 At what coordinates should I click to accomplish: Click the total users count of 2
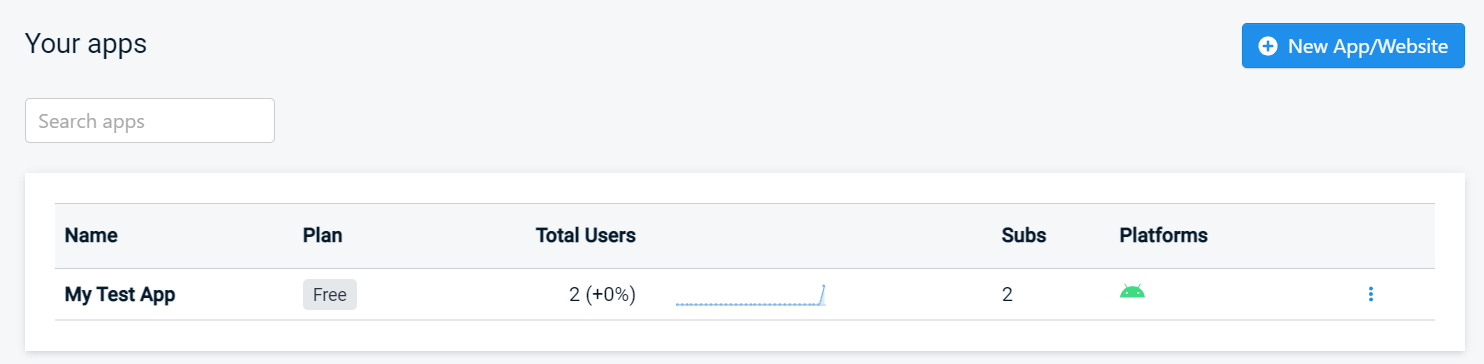point(574,295)
